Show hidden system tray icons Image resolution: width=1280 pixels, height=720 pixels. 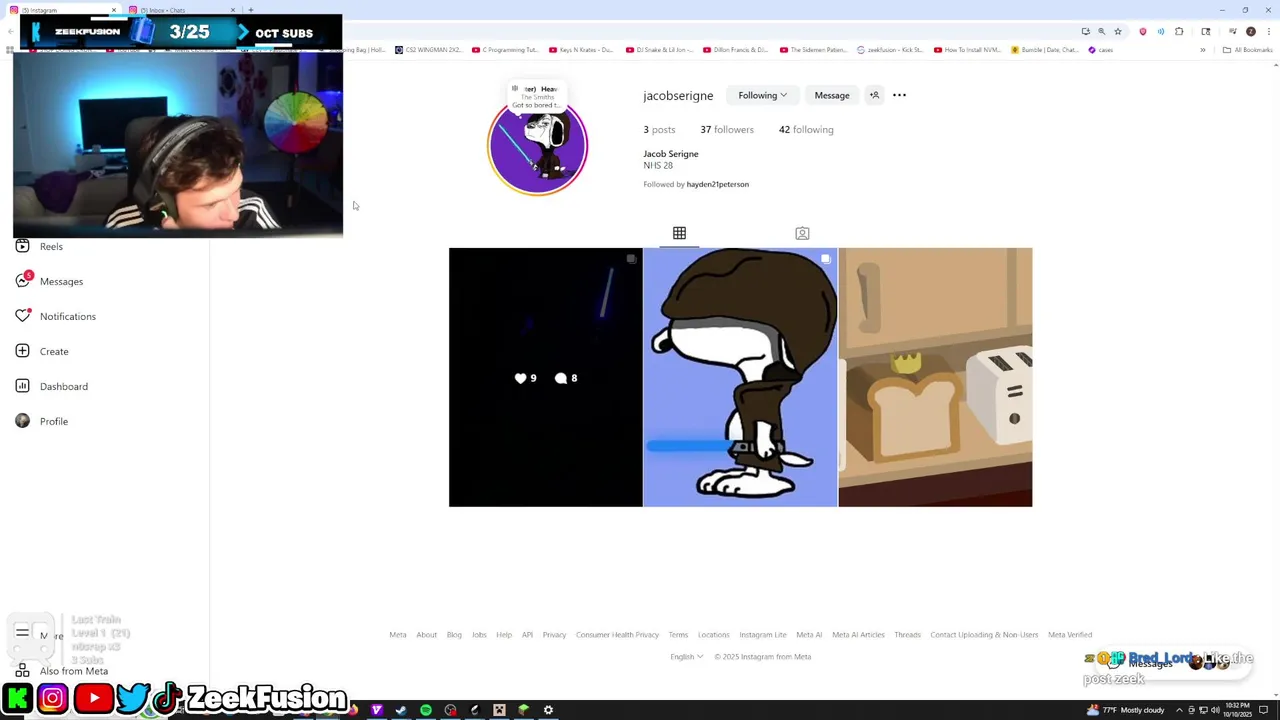[1179, 710]
